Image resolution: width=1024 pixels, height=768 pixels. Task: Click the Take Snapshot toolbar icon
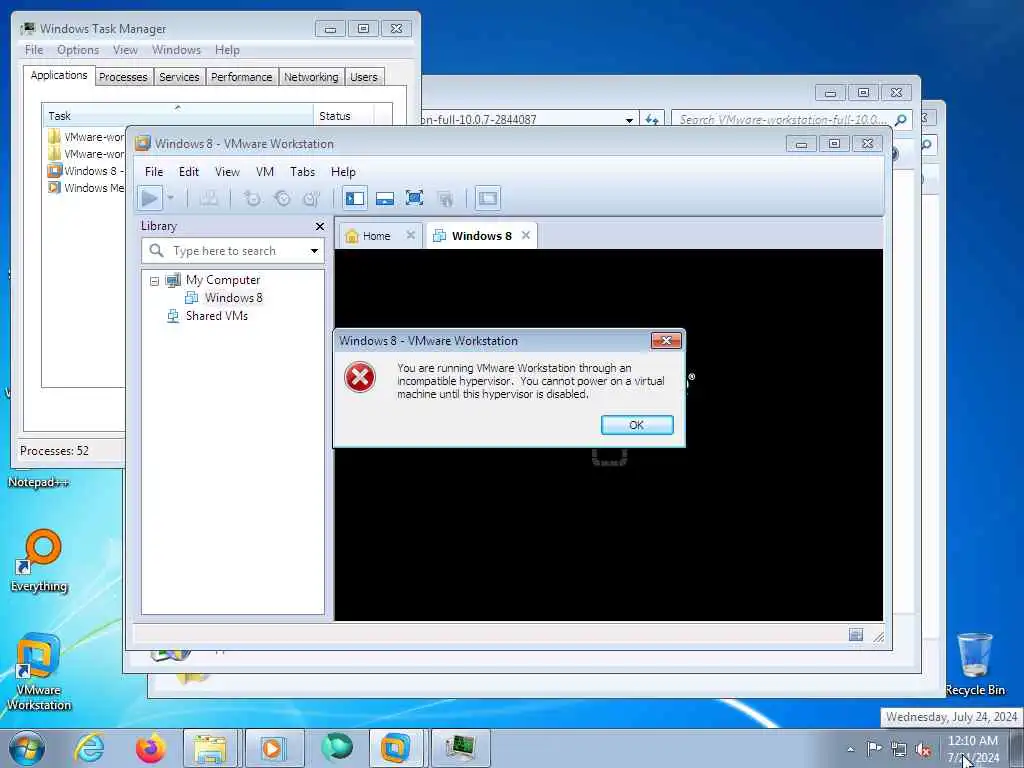click(x=252, y=198)
